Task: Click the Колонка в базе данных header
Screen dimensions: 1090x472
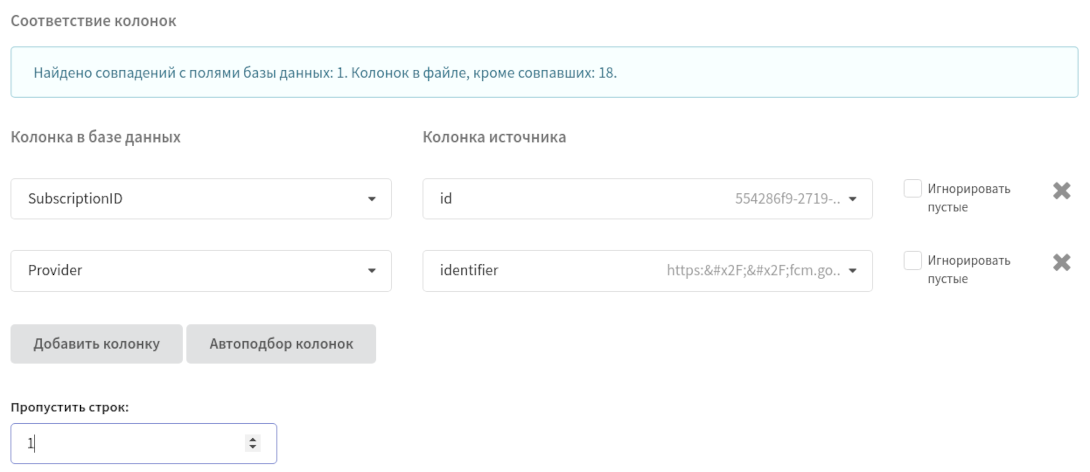Action: [96, 137]
